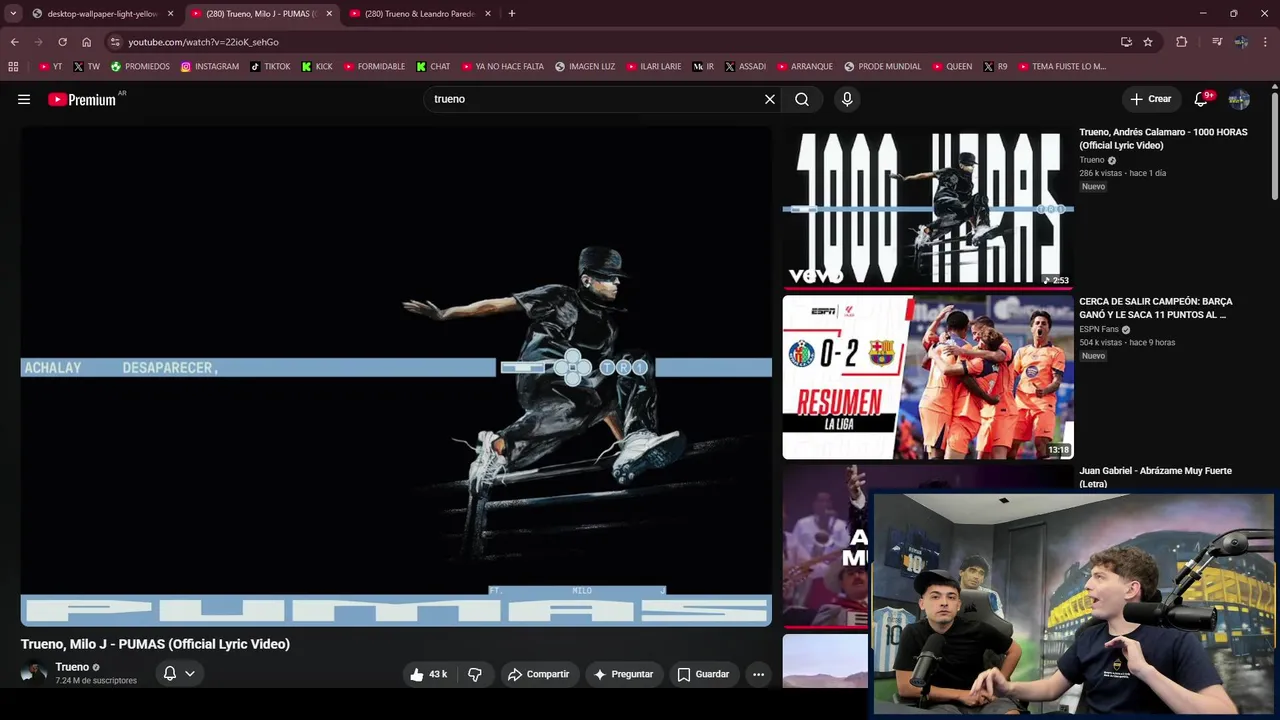Click the Crear button
The width and height of the screenshot is (1280, 720).
click(x=1151, y=99)
